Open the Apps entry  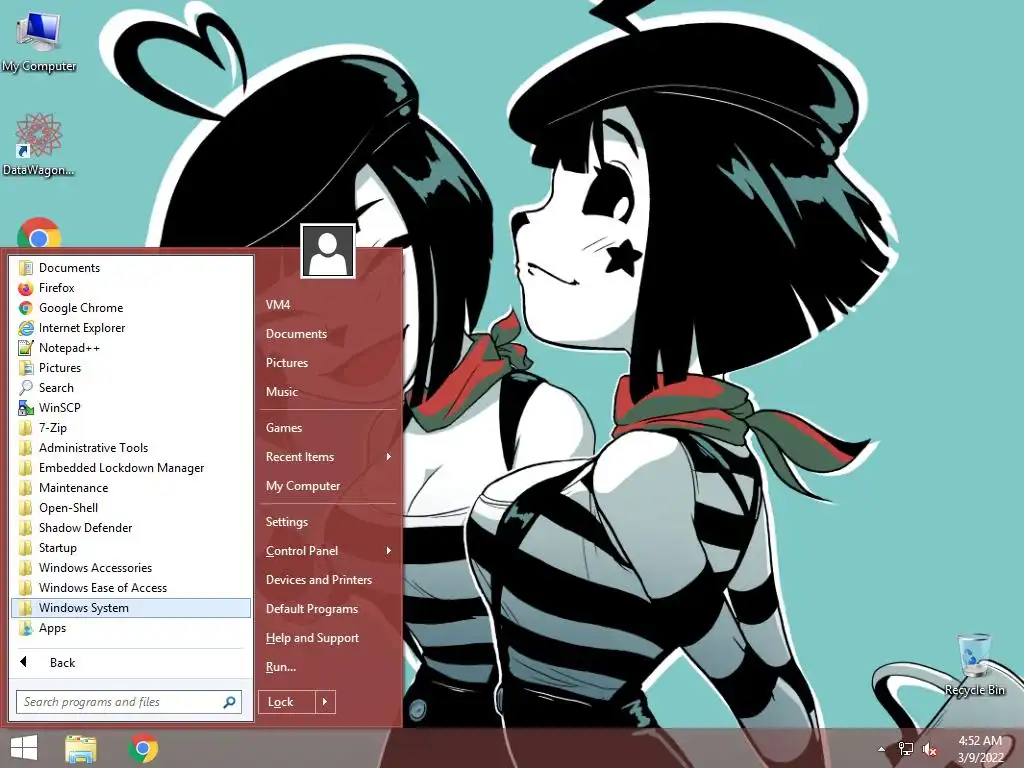click(x=131, y=628)
